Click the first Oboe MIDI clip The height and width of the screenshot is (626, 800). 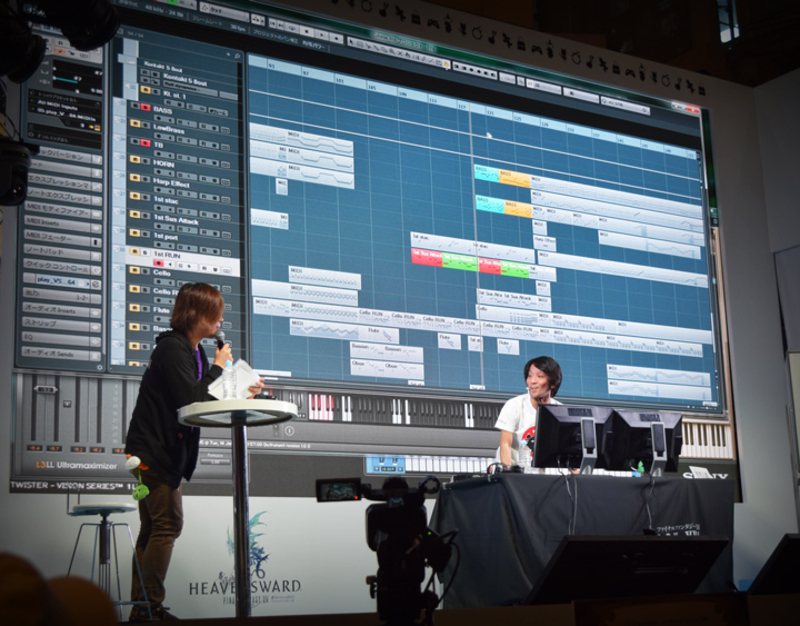click(x=366, y=368)
